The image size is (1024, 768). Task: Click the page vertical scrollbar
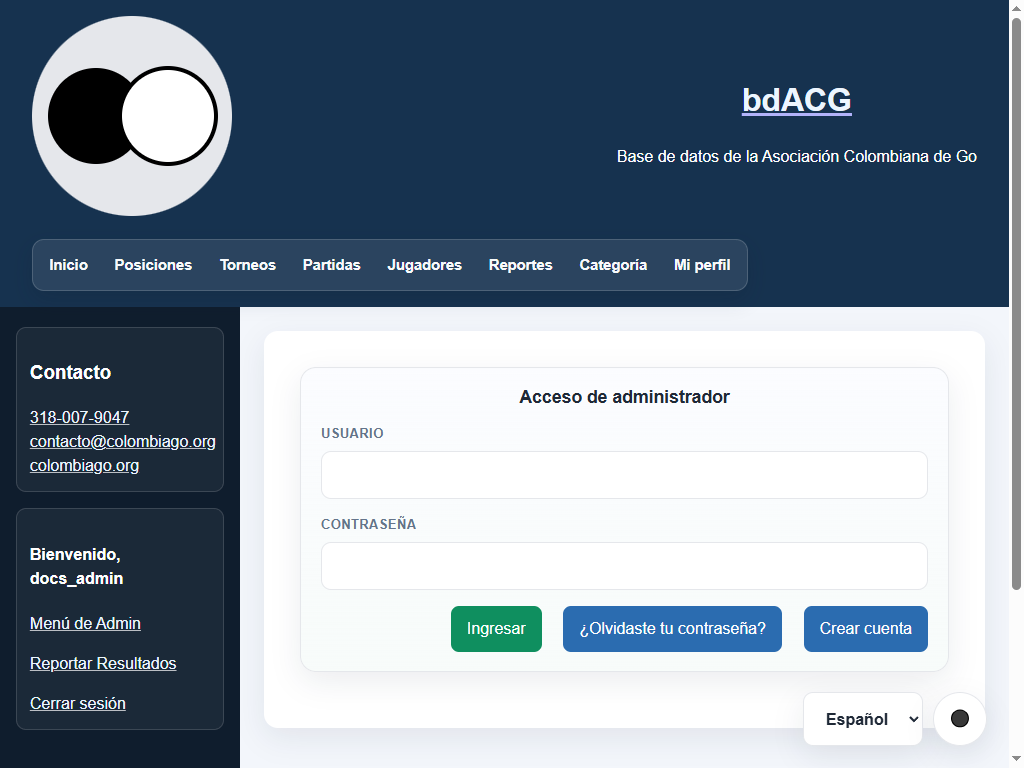(1016, 304)
